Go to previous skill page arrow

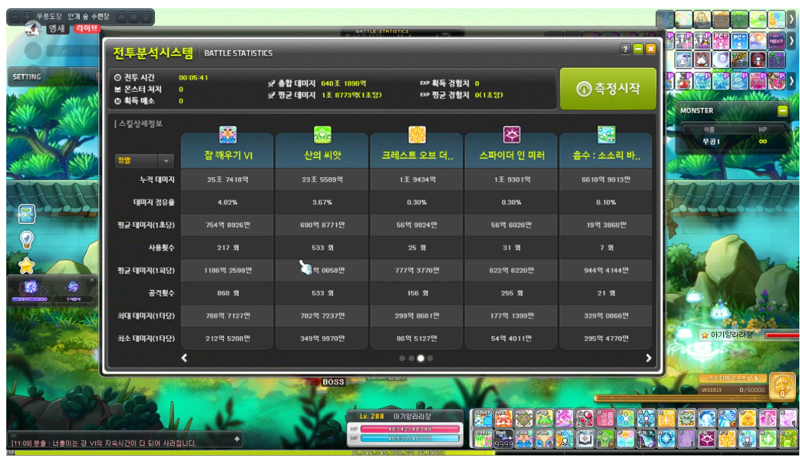[184, 358]
